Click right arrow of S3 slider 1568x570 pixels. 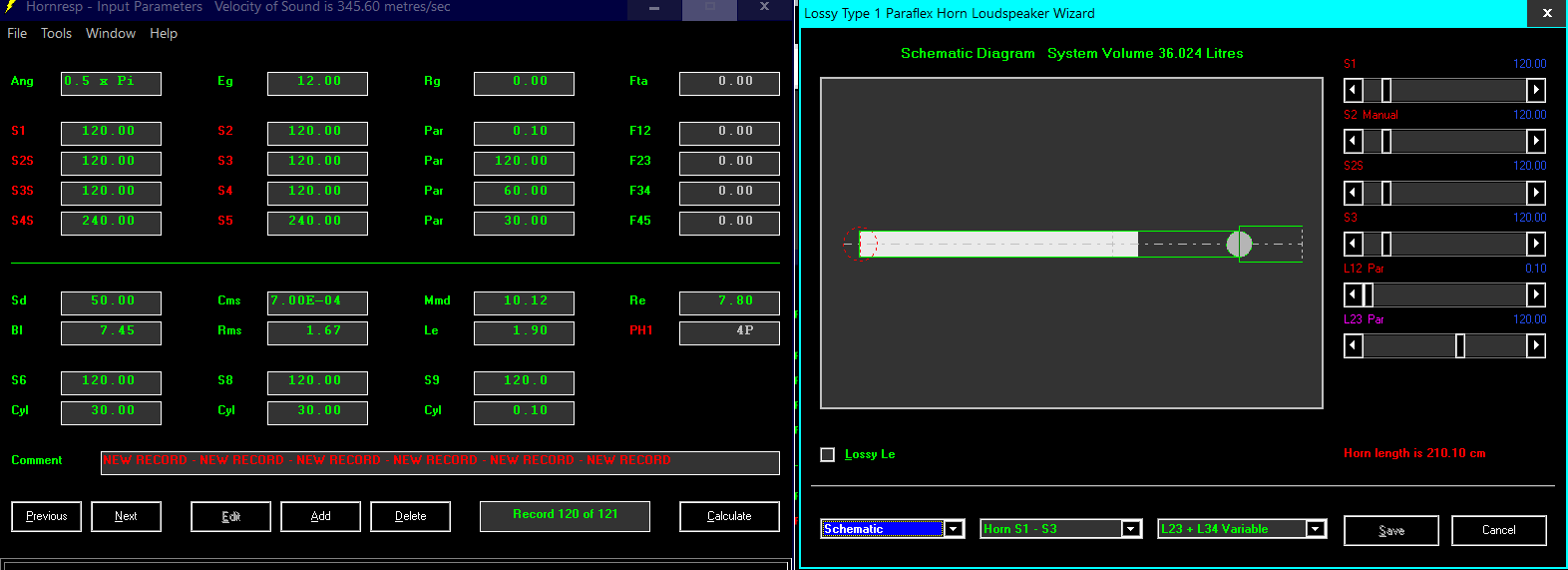tap(1536, 244)
